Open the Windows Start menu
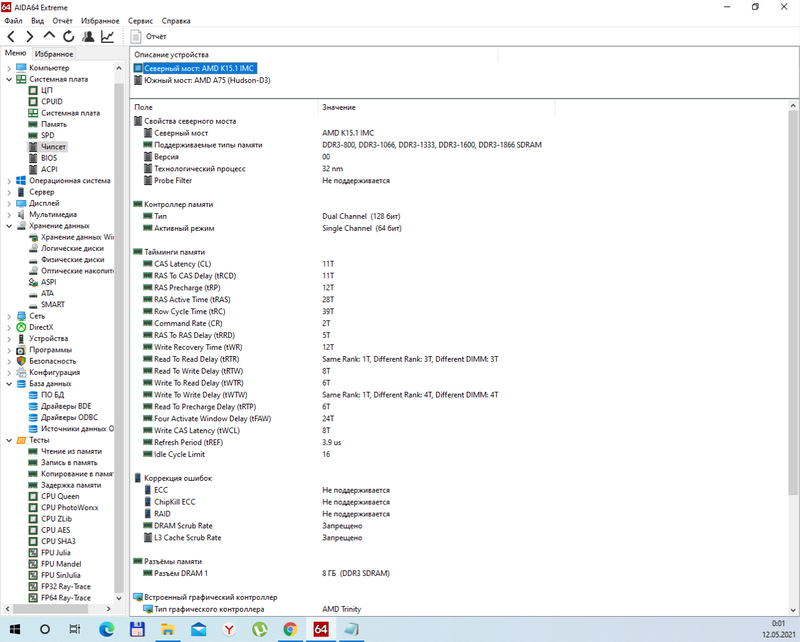Image resolution: width=800 pixels, height=642 pixels. pyautogui.click(x=14, y=629)
